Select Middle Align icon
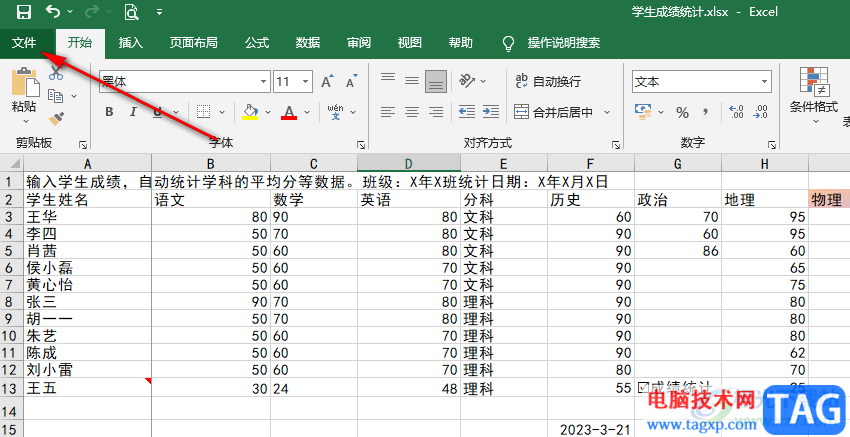The height and width of the screenshot is (437, 850). [412, 81]
